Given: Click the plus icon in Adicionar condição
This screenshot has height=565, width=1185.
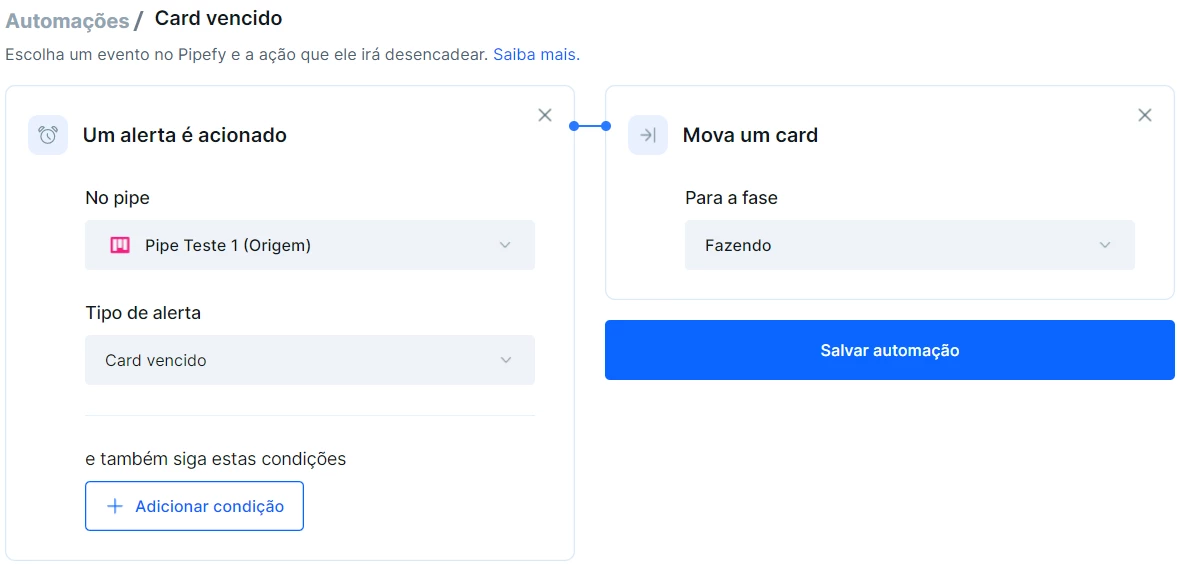Looking at the screenshot, I should 115,506.
